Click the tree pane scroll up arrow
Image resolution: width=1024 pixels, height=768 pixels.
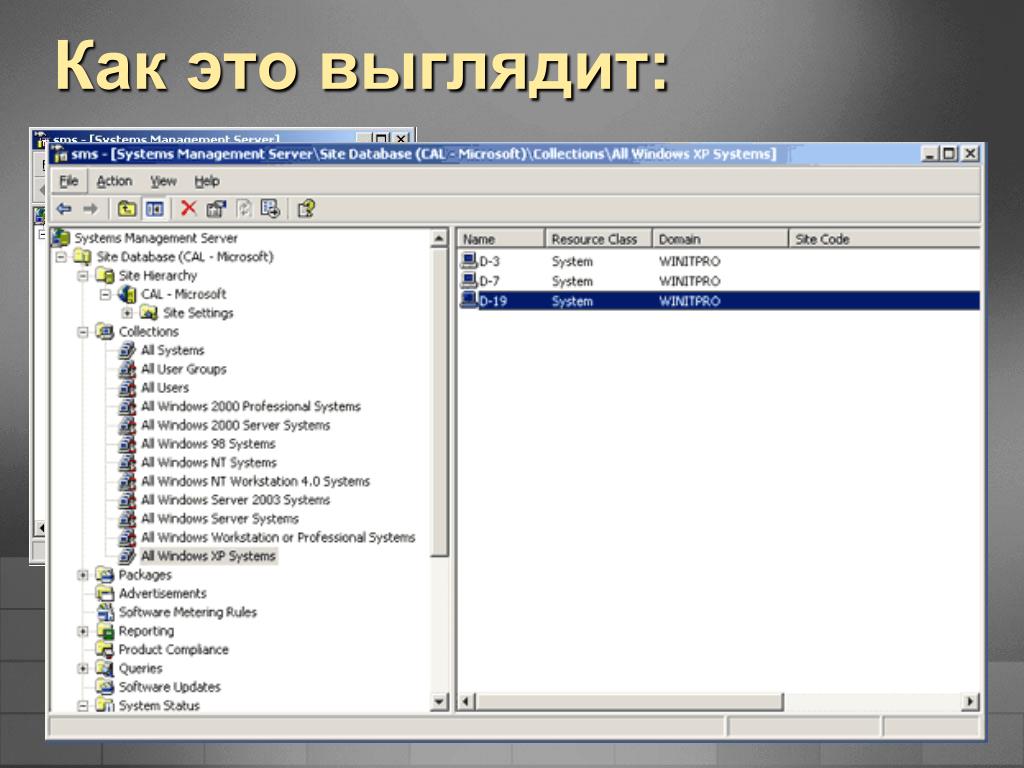pyautogui.click(x=440, y=239)
